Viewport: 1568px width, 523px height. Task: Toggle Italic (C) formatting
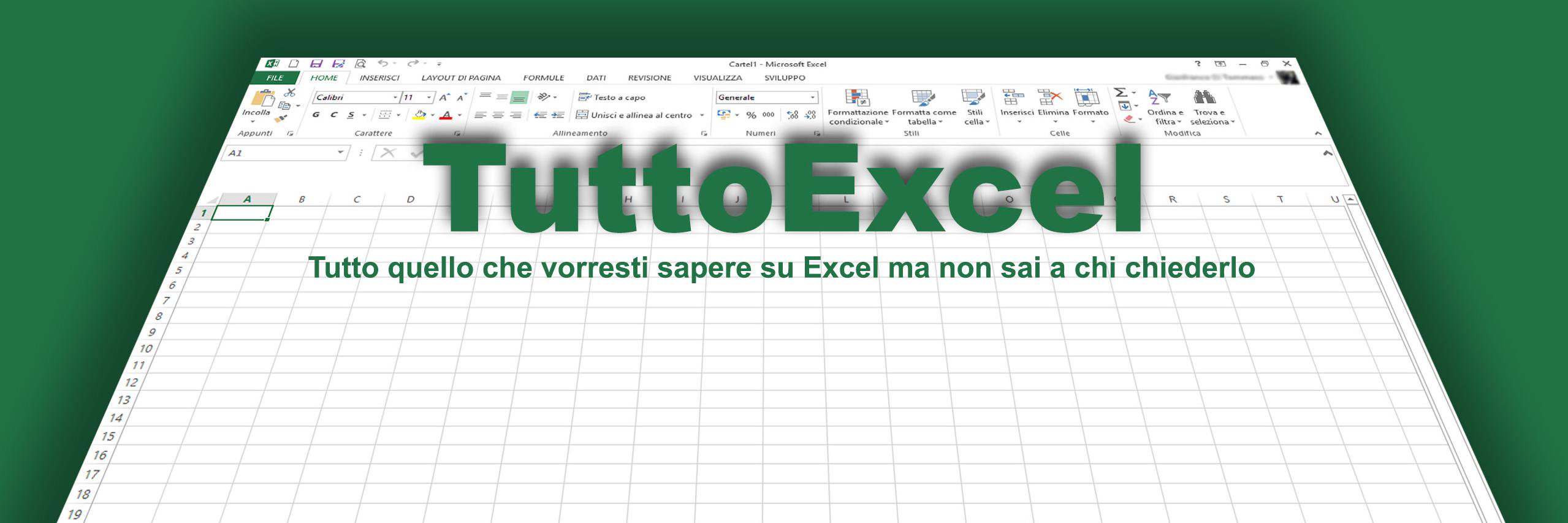[334, 115]
